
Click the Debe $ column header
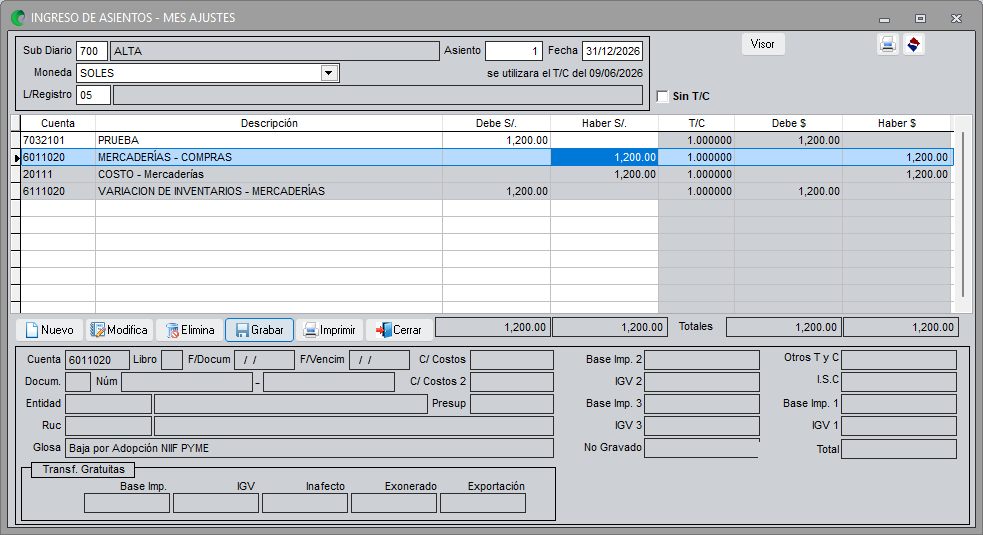coord(789,123)
